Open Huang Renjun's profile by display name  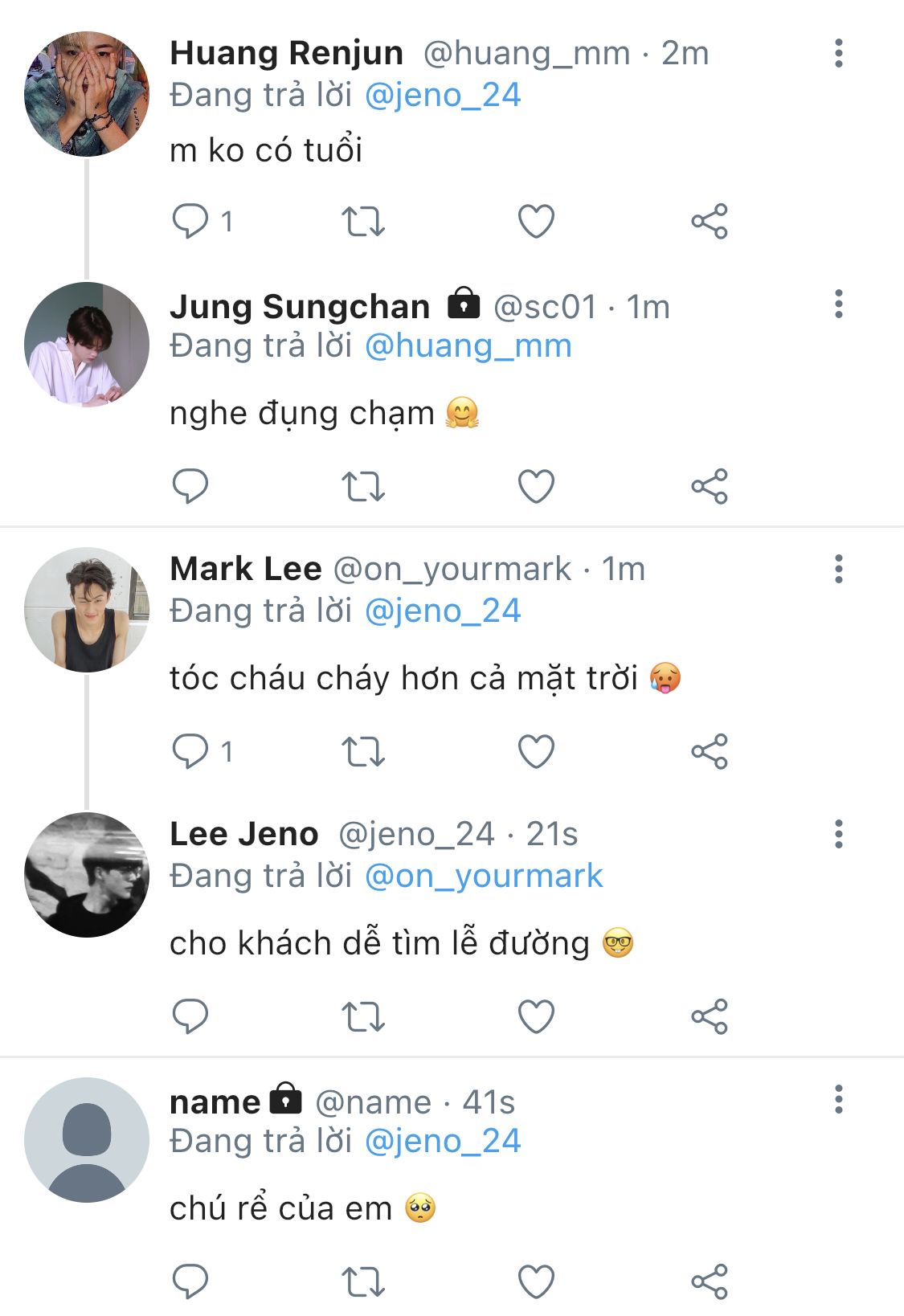(286, 53)
